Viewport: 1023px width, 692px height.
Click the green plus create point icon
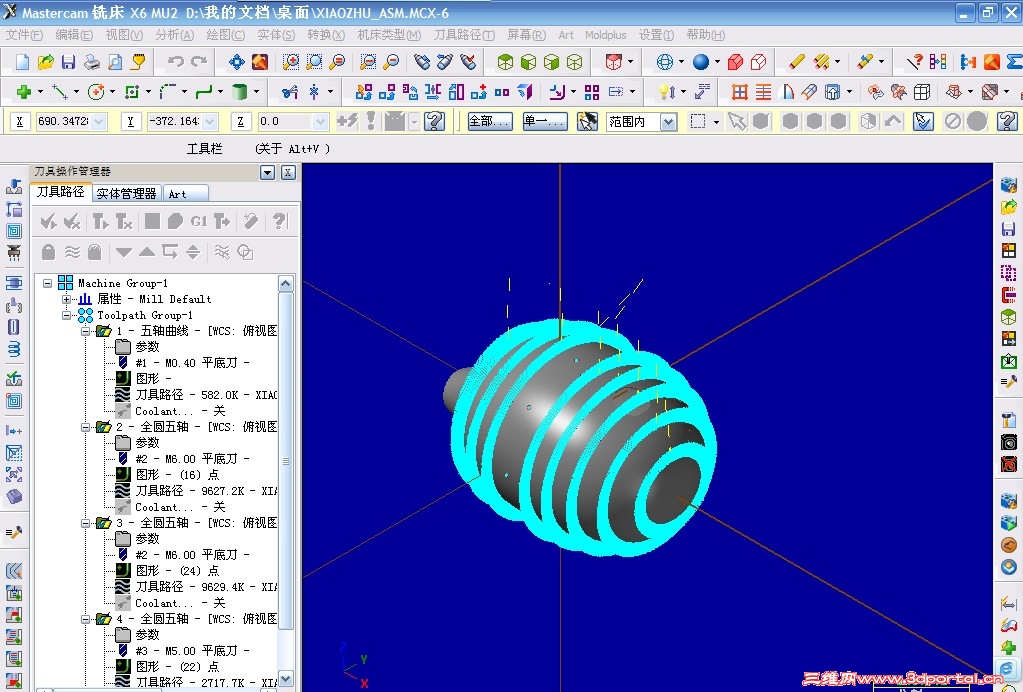[24, 92]
